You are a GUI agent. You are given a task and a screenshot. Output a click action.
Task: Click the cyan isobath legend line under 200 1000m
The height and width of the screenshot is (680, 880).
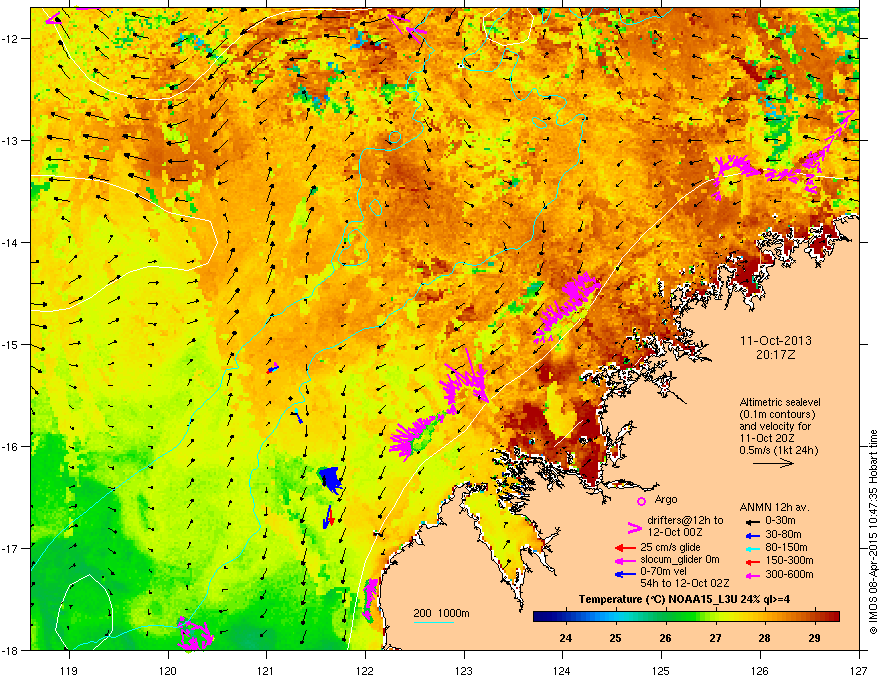434,622
